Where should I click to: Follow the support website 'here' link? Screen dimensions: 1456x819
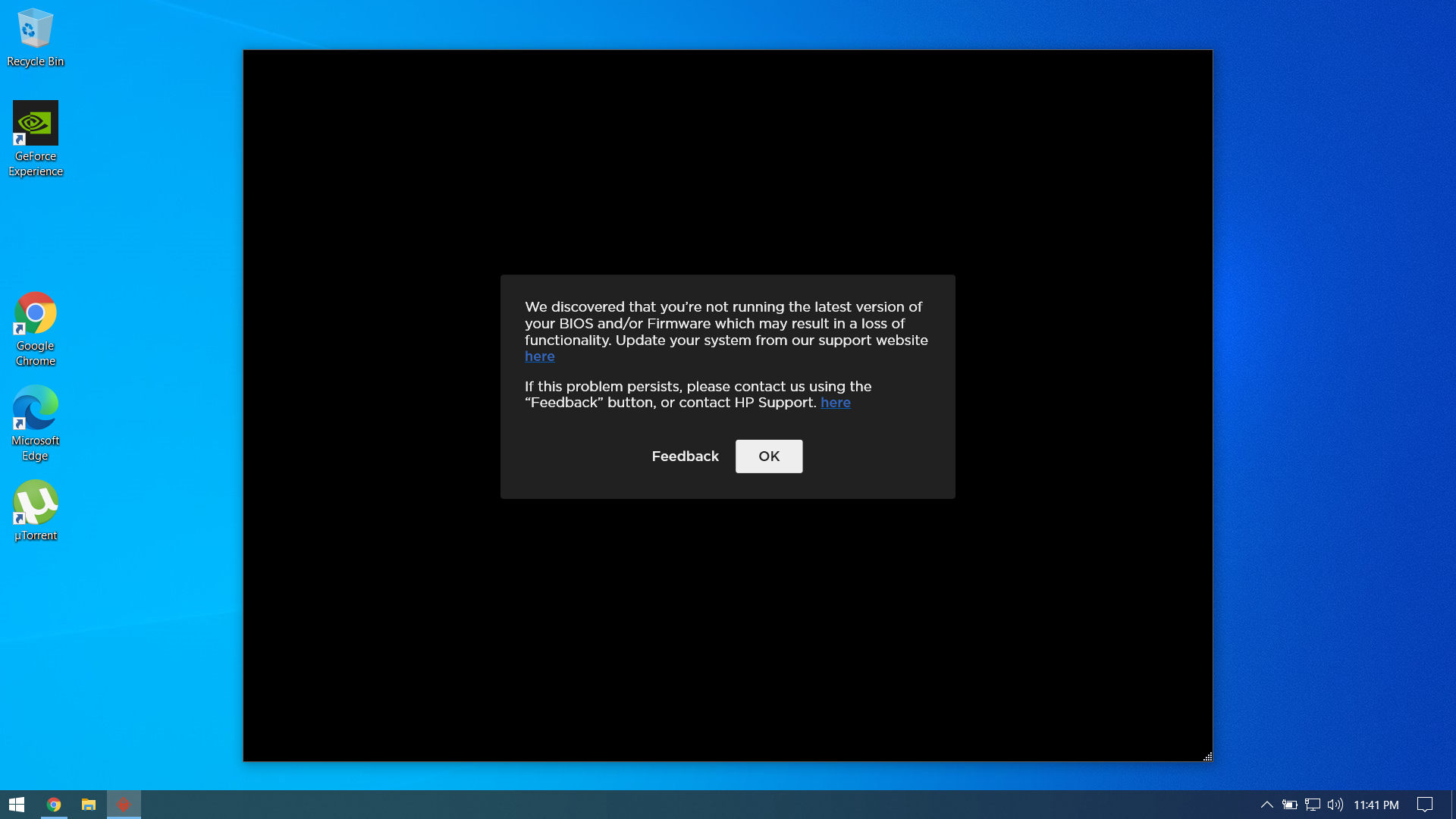(x=539, y=356)
